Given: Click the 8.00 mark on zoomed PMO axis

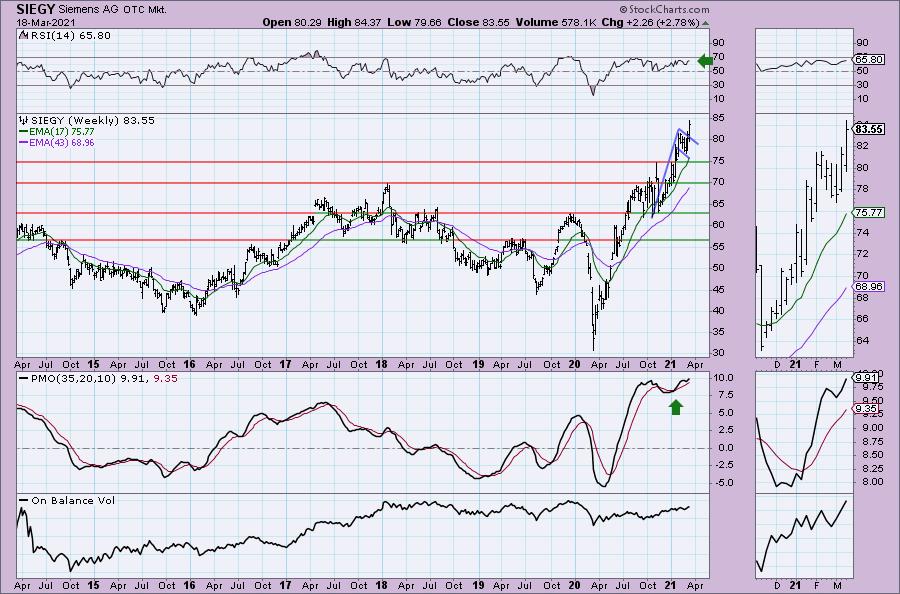Looking at the screenshot, I should pos(873,482).
